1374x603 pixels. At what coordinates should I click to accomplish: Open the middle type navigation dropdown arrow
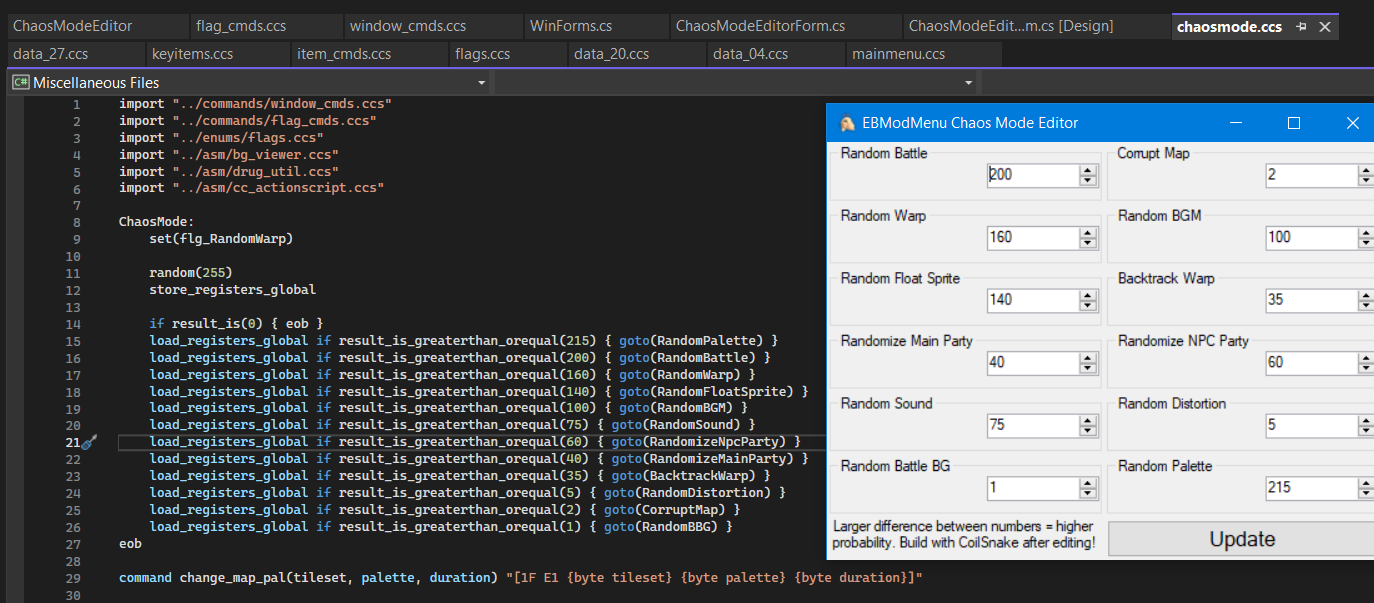click(968, 83)
